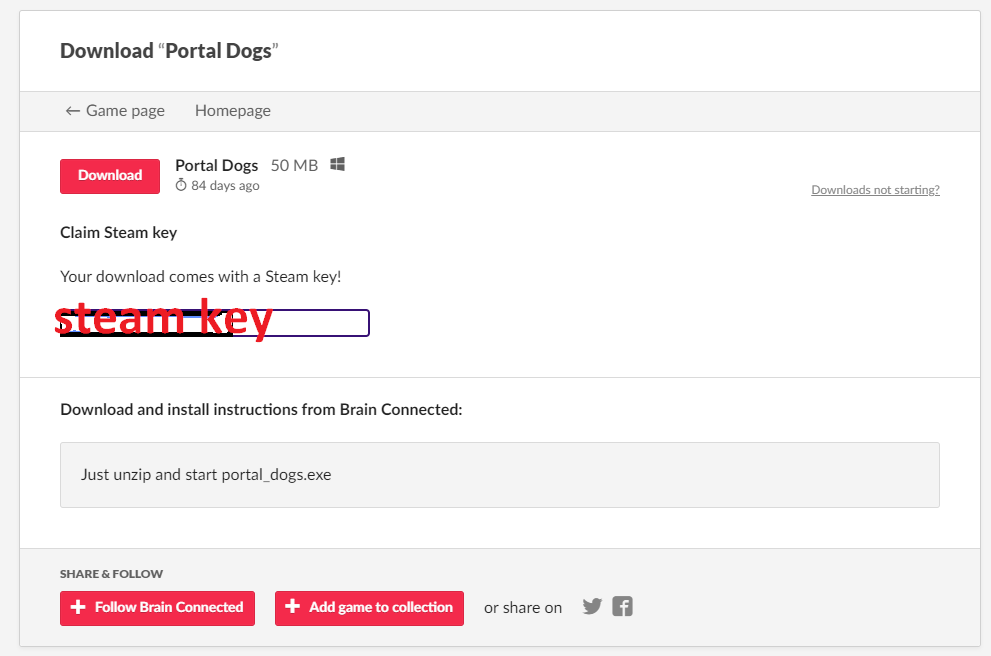This screenshot has height=656, width=991.
Task: Click the Portal Dogs file name
Action: click(x=217, y=166)
